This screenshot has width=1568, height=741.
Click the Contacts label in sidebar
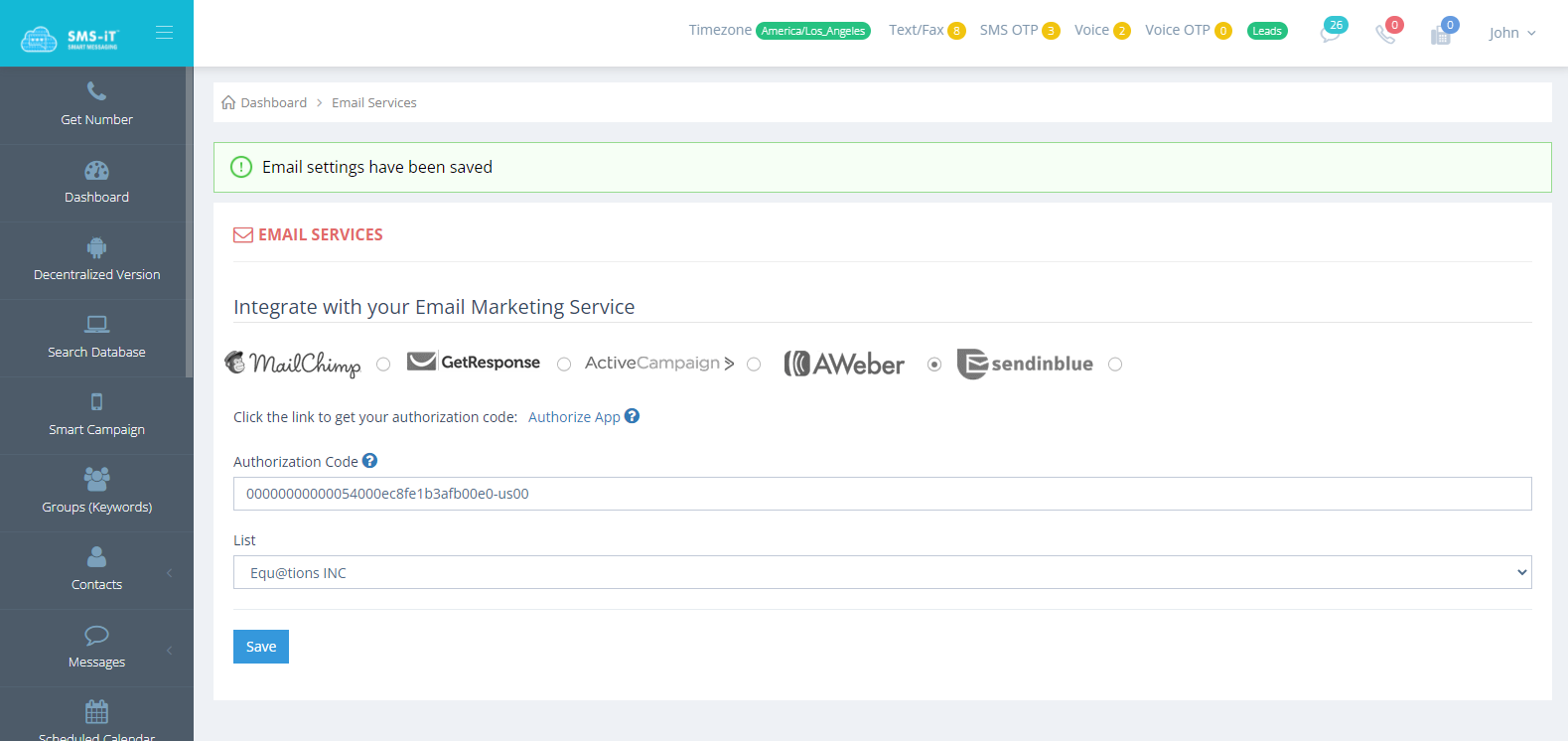coord(96,584)
